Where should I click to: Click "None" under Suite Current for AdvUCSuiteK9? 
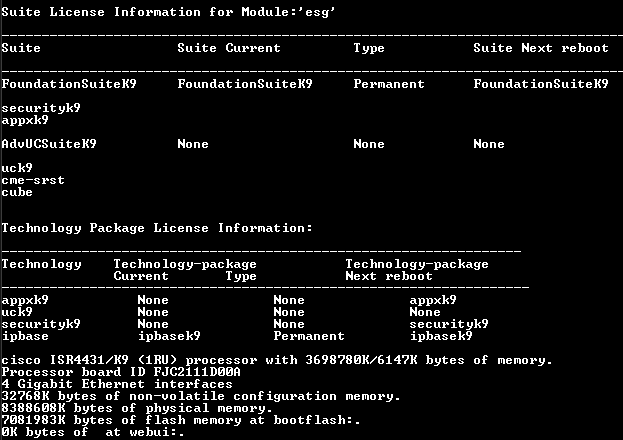click(193, 144)
